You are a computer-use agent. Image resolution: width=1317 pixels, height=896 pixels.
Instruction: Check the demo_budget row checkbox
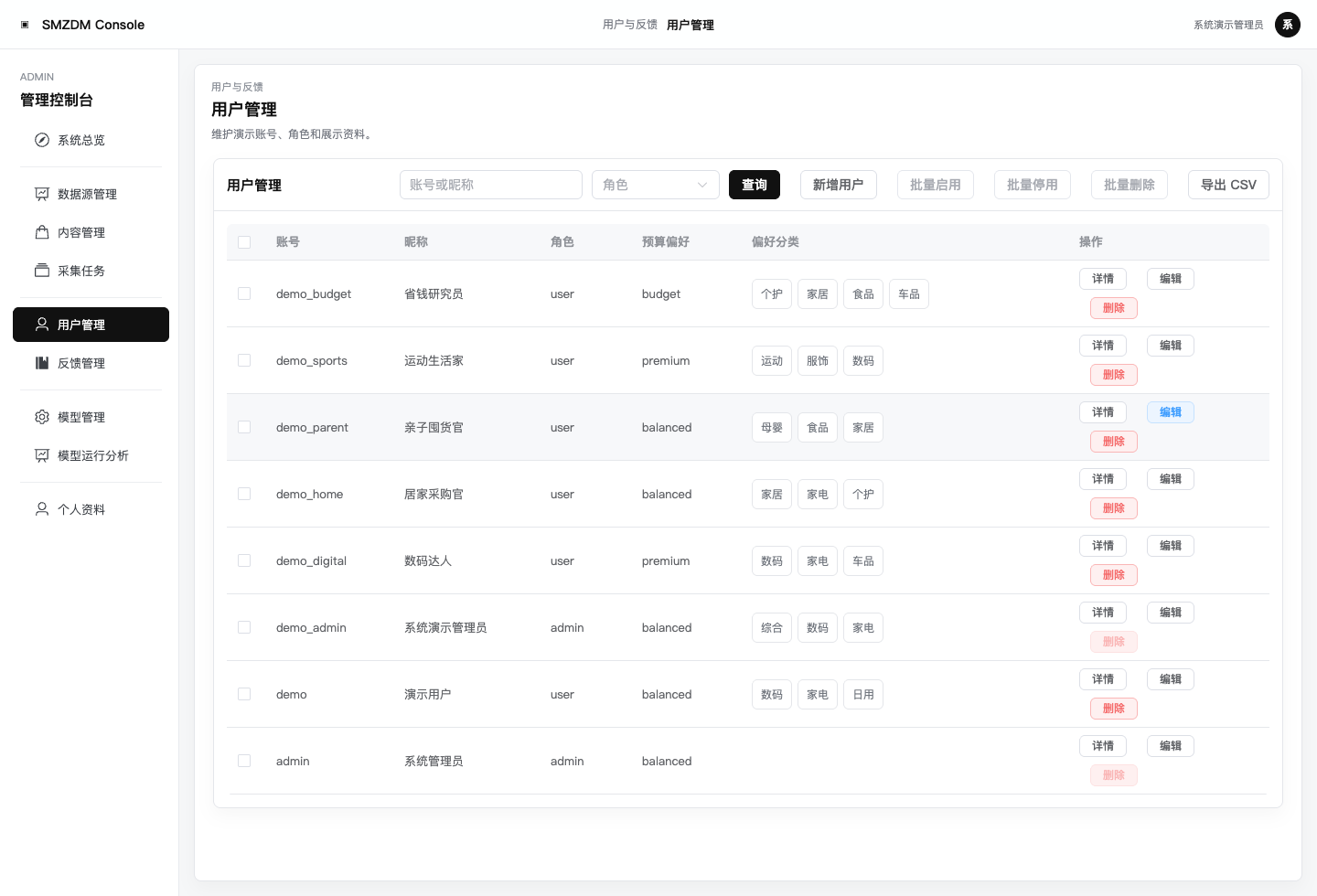click(244, 293)
